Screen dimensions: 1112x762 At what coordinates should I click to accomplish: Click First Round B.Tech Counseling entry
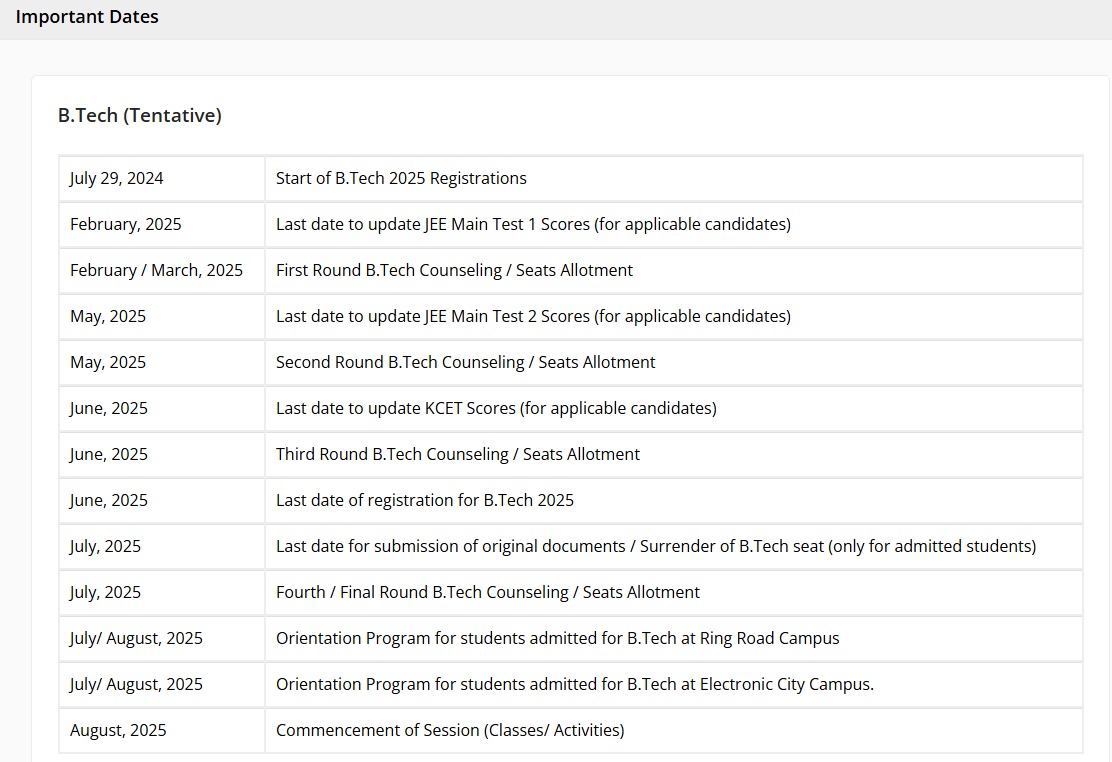[x=454, y=271]
